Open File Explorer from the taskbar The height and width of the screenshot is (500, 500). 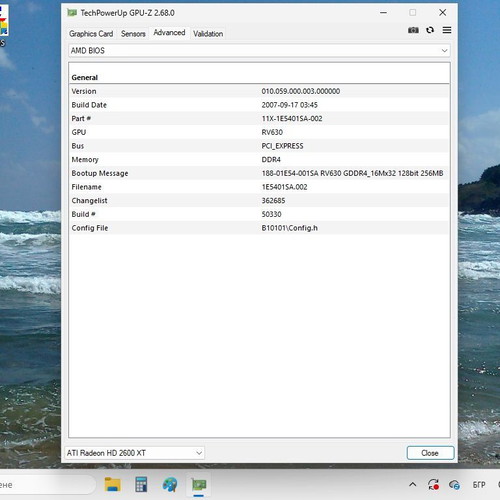coord(113,484)
